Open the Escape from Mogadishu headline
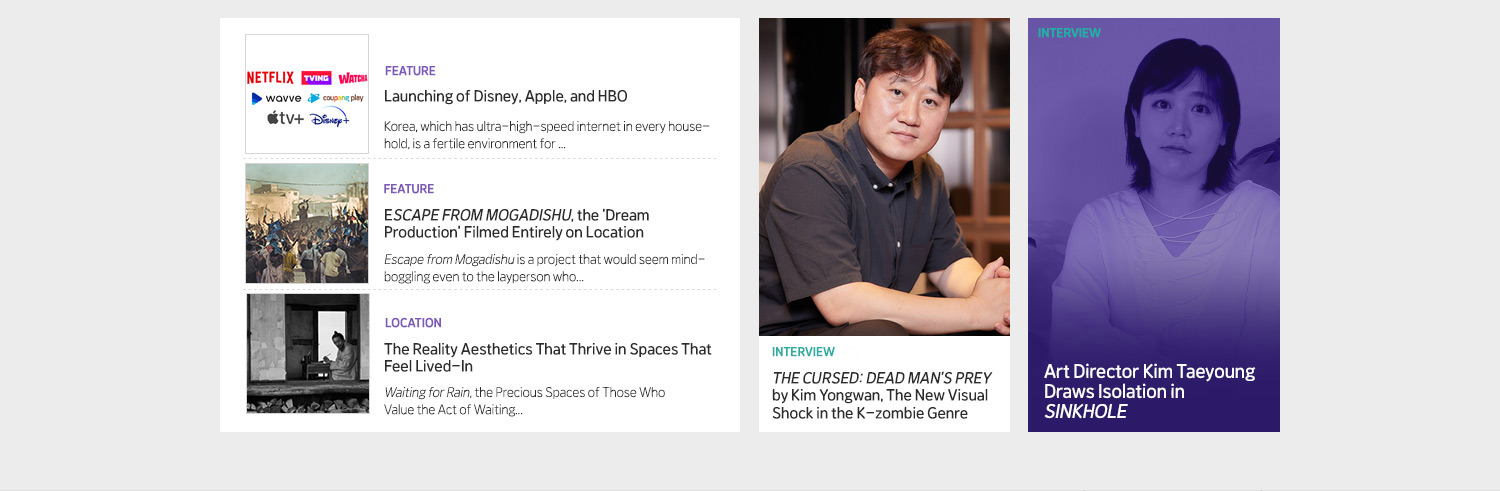Screen dimensions: 1500x491 [516, 224]
